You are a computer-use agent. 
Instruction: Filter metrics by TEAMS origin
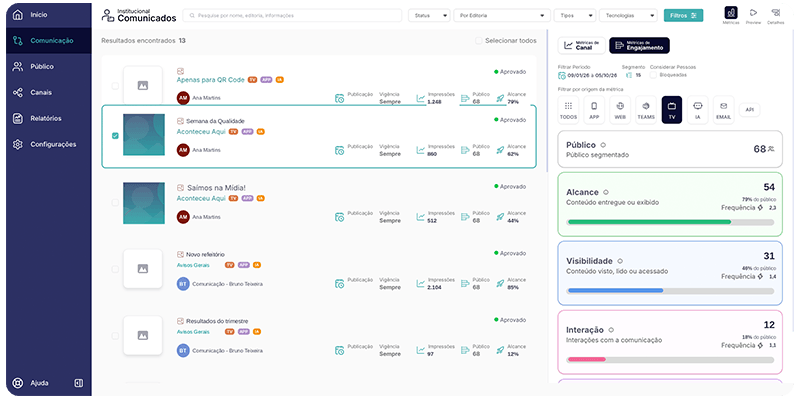click(646, 110)
